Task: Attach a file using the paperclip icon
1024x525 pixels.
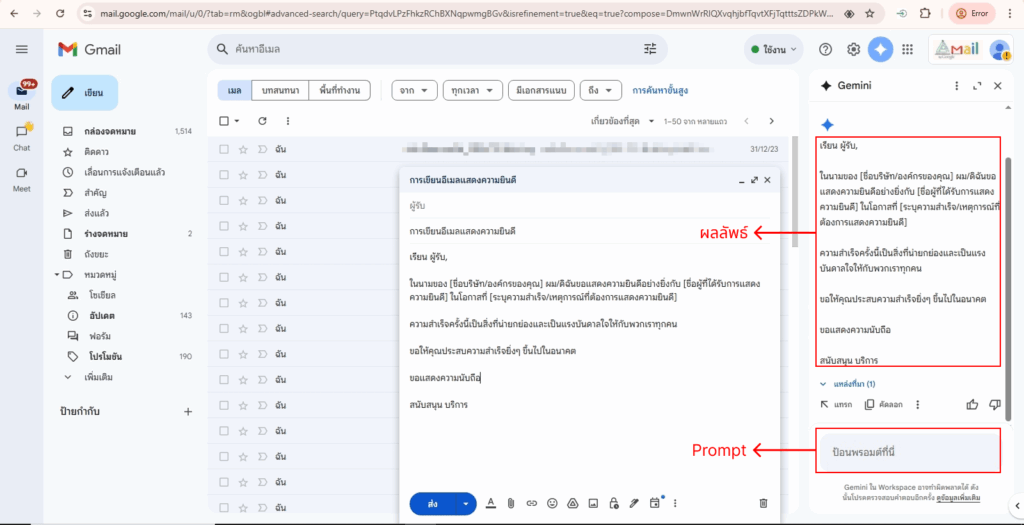Action: 510,503
